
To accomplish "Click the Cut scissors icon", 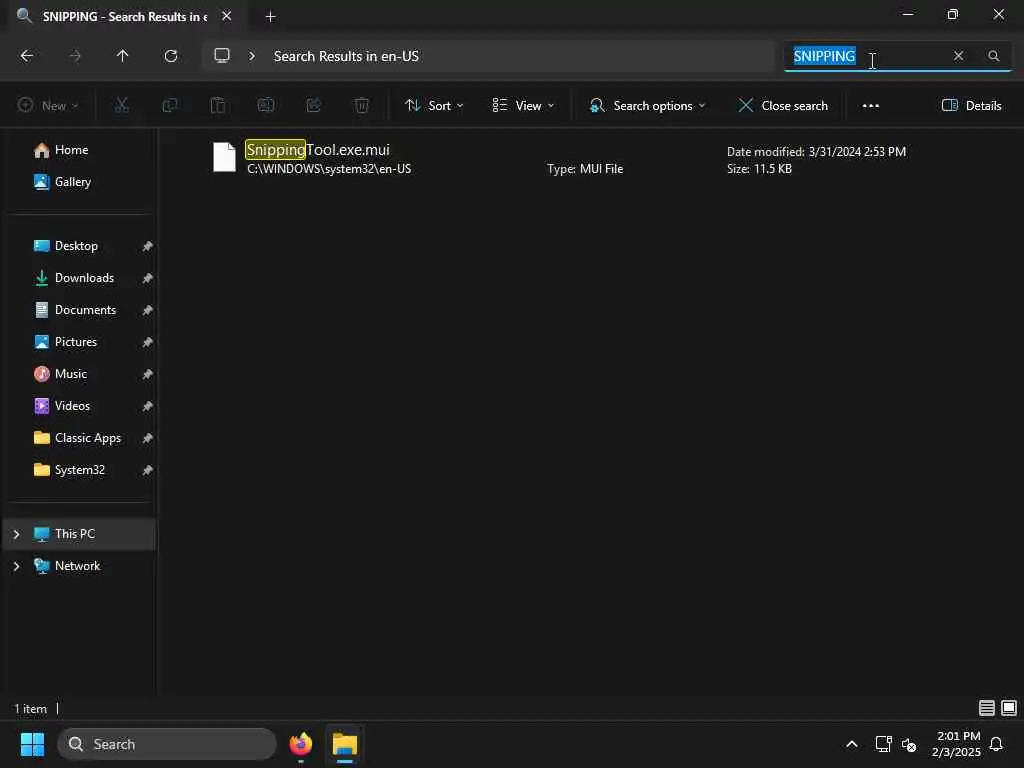I will point(122,105).
